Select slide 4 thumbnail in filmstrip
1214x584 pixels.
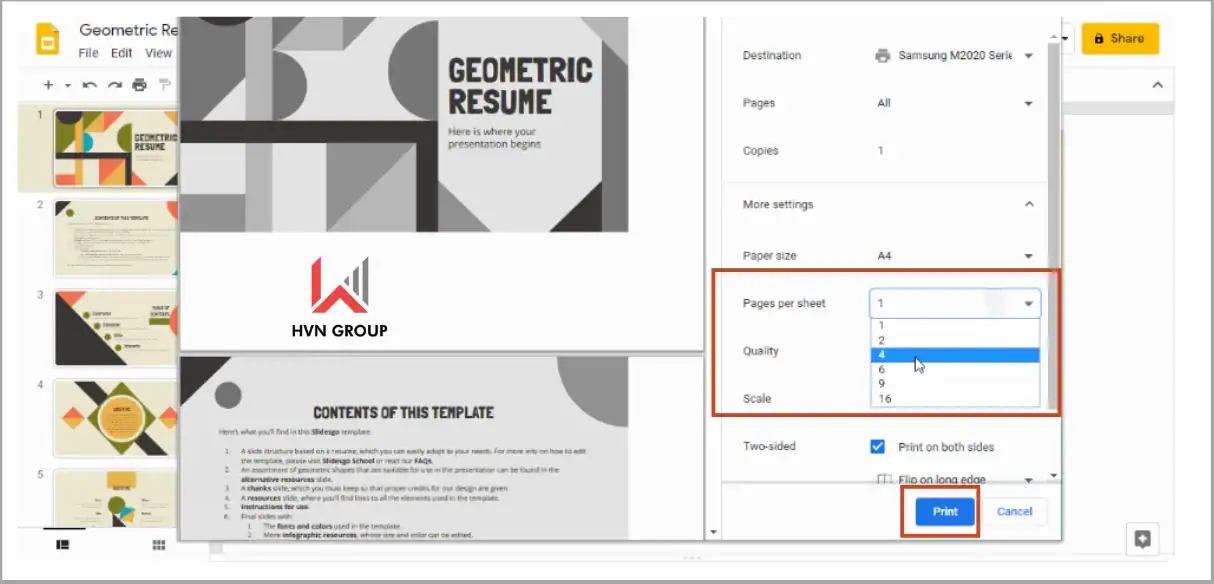(116, 418)
